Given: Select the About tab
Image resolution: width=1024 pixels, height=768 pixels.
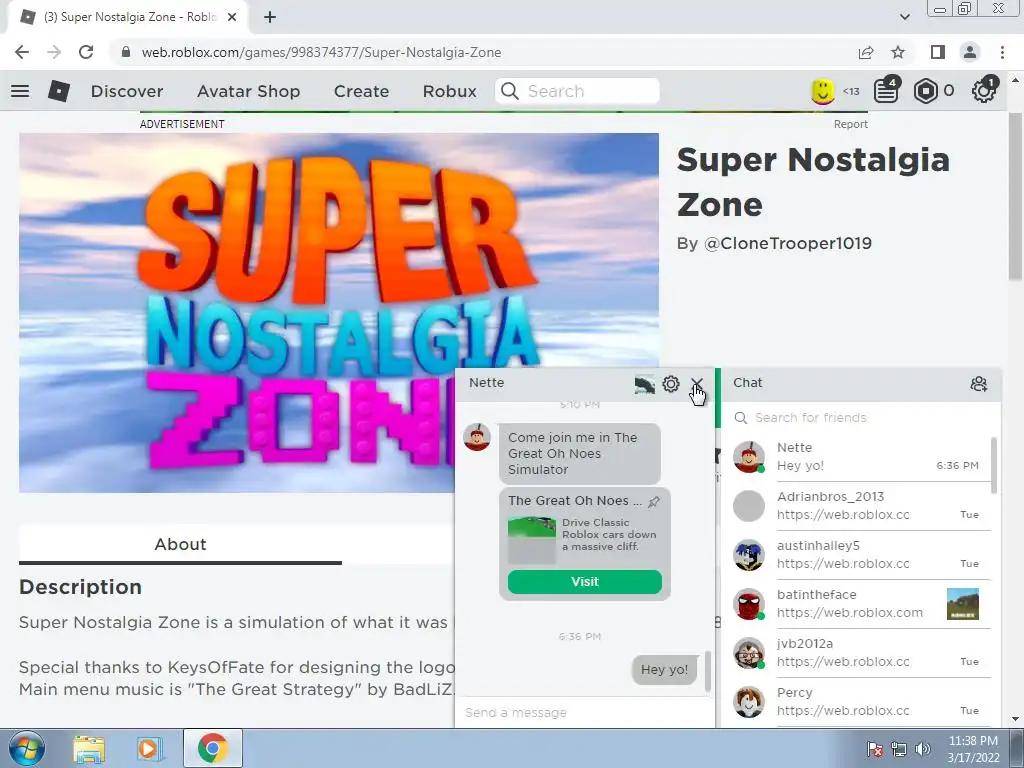Looking at the screenshot, I should [x=180, y=544].
